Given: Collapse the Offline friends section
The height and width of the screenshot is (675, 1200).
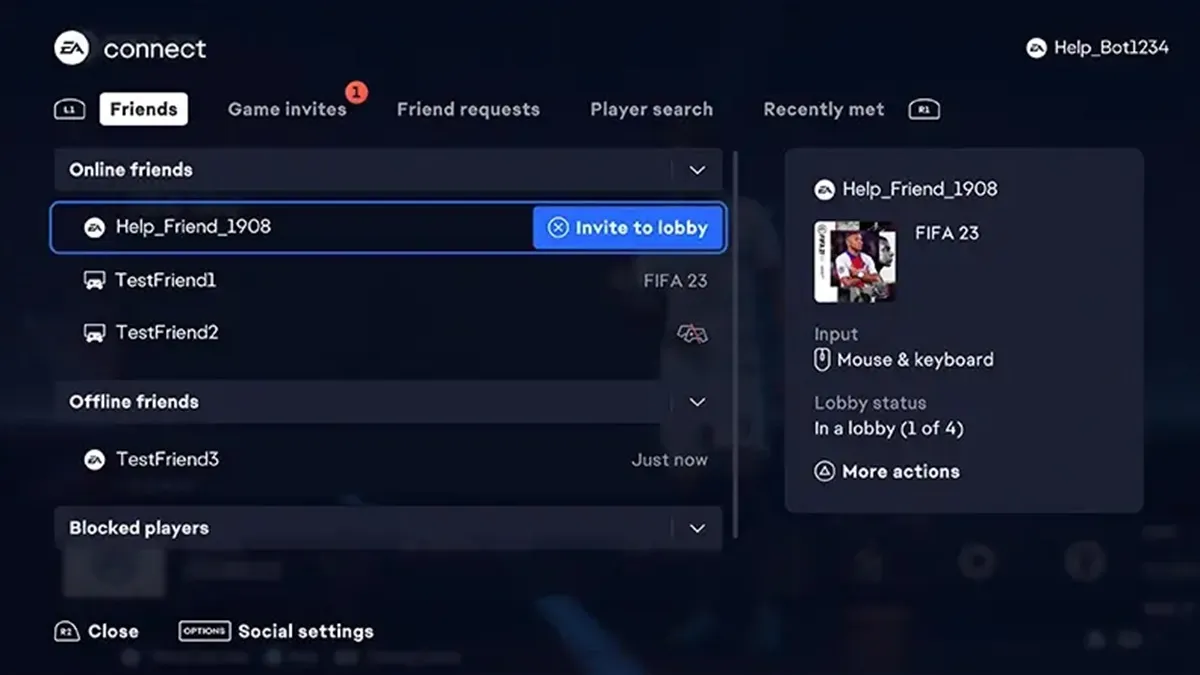Looking at the screenshot, I should coord(696,401).
